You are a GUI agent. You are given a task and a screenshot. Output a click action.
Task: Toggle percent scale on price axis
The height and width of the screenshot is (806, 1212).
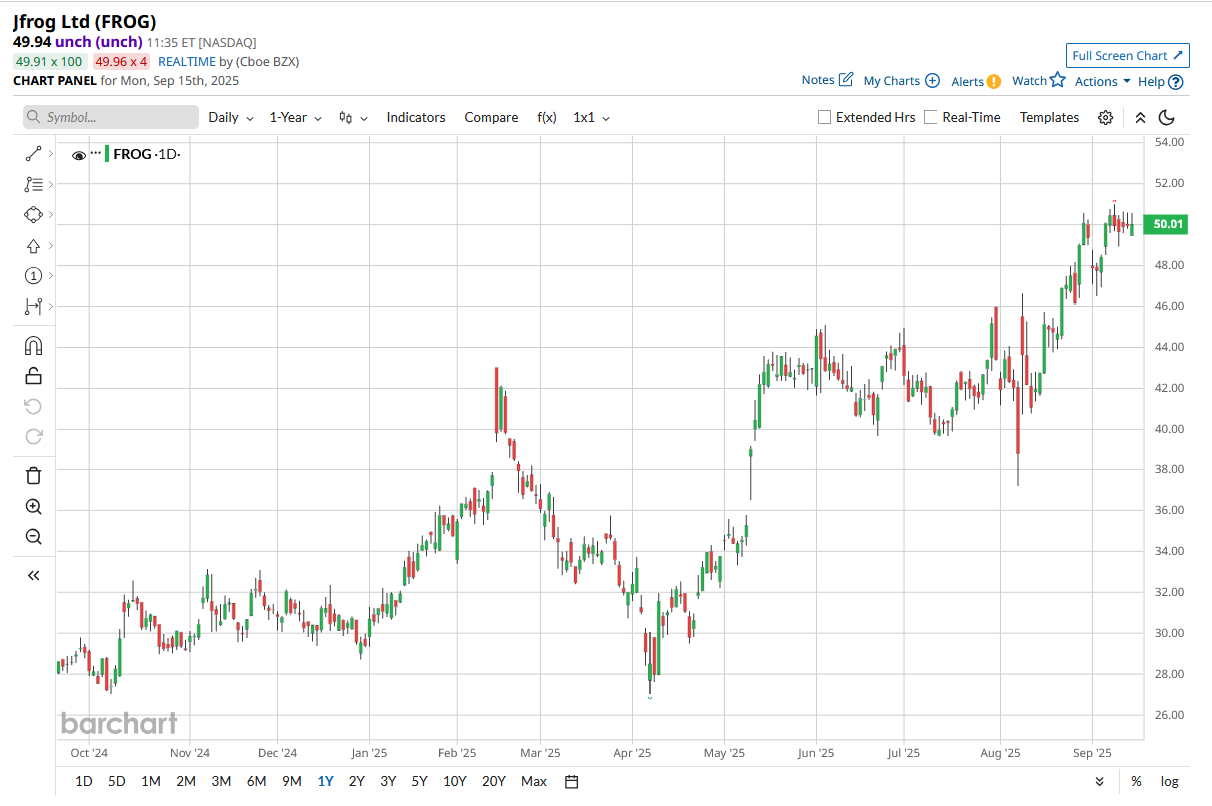coord(1137,781)
